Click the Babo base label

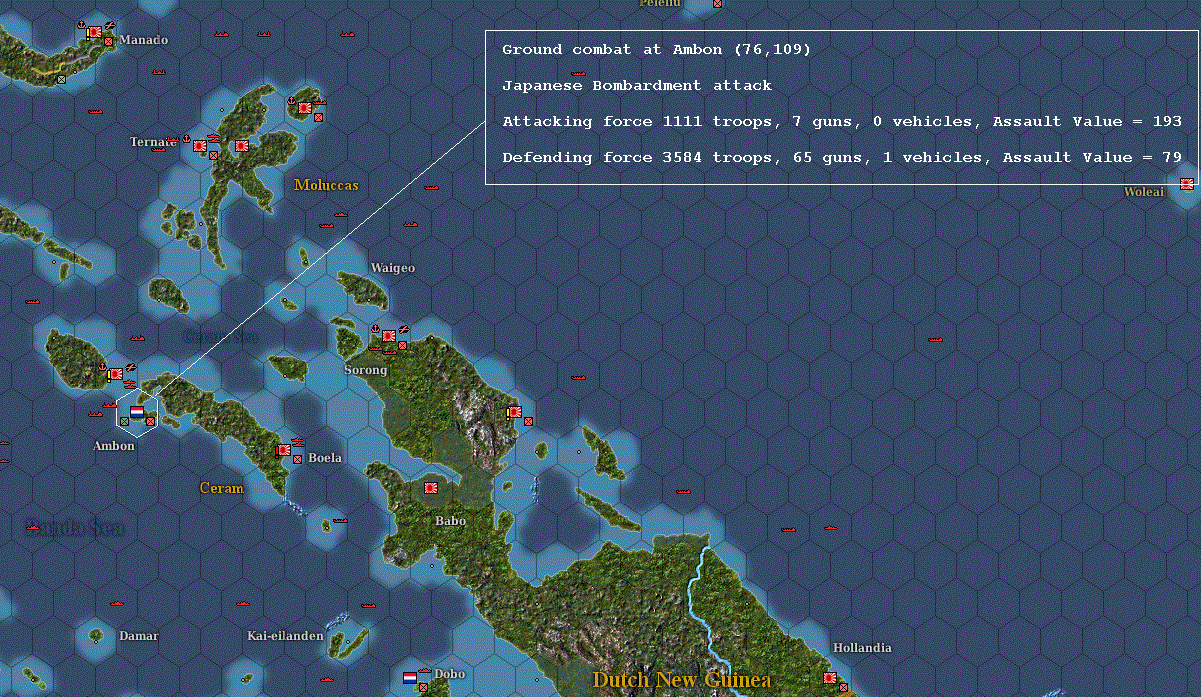tap(450, 521)
